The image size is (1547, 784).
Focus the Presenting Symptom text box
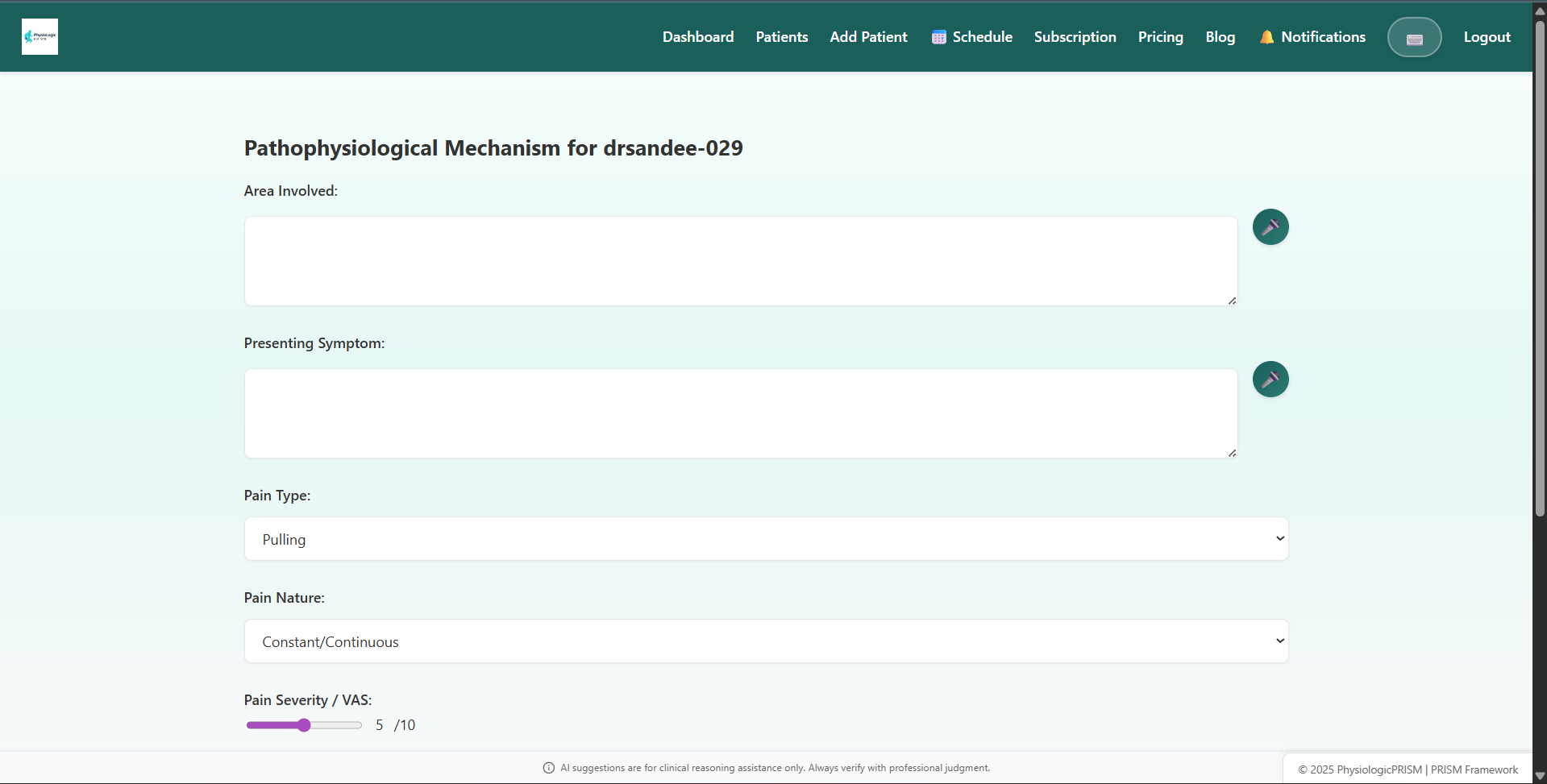[x=740, y=413]
